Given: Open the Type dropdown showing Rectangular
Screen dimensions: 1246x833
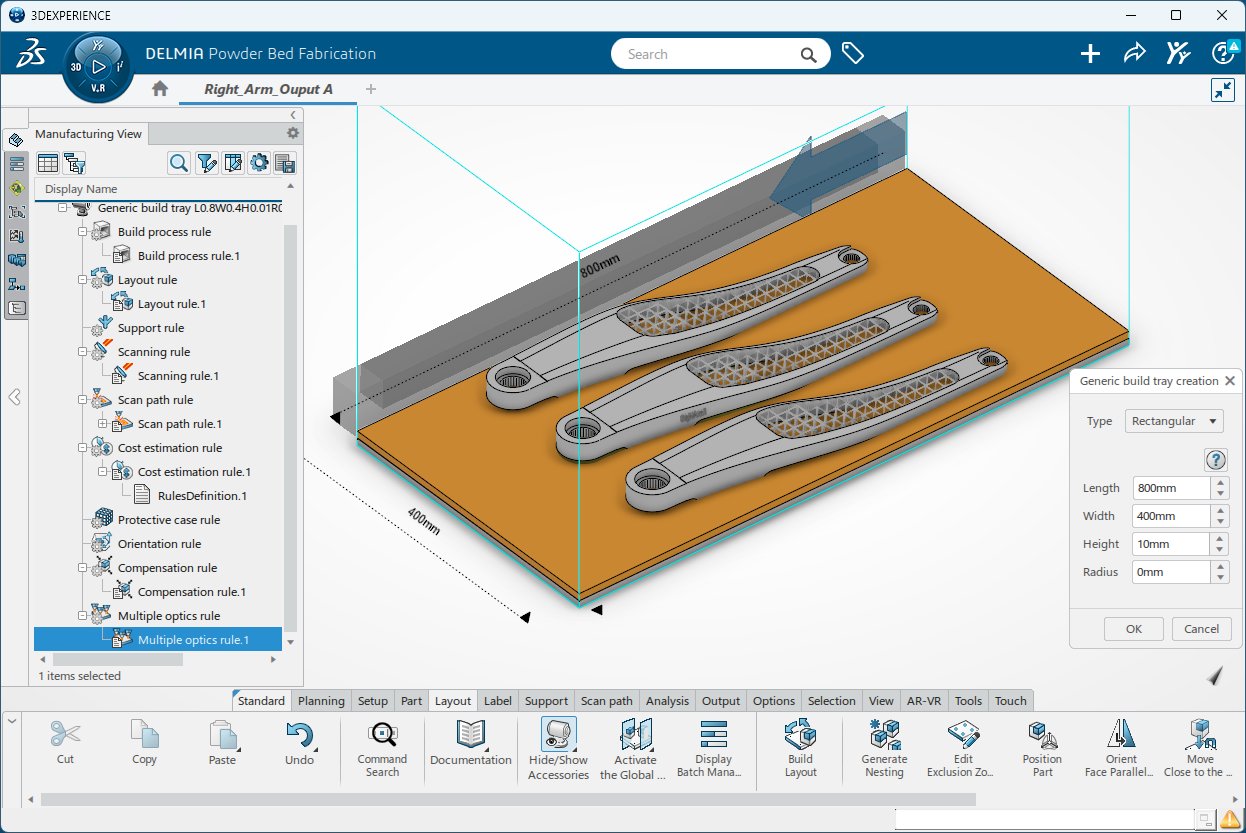Looking at the screenshot, I should 1174,421.
